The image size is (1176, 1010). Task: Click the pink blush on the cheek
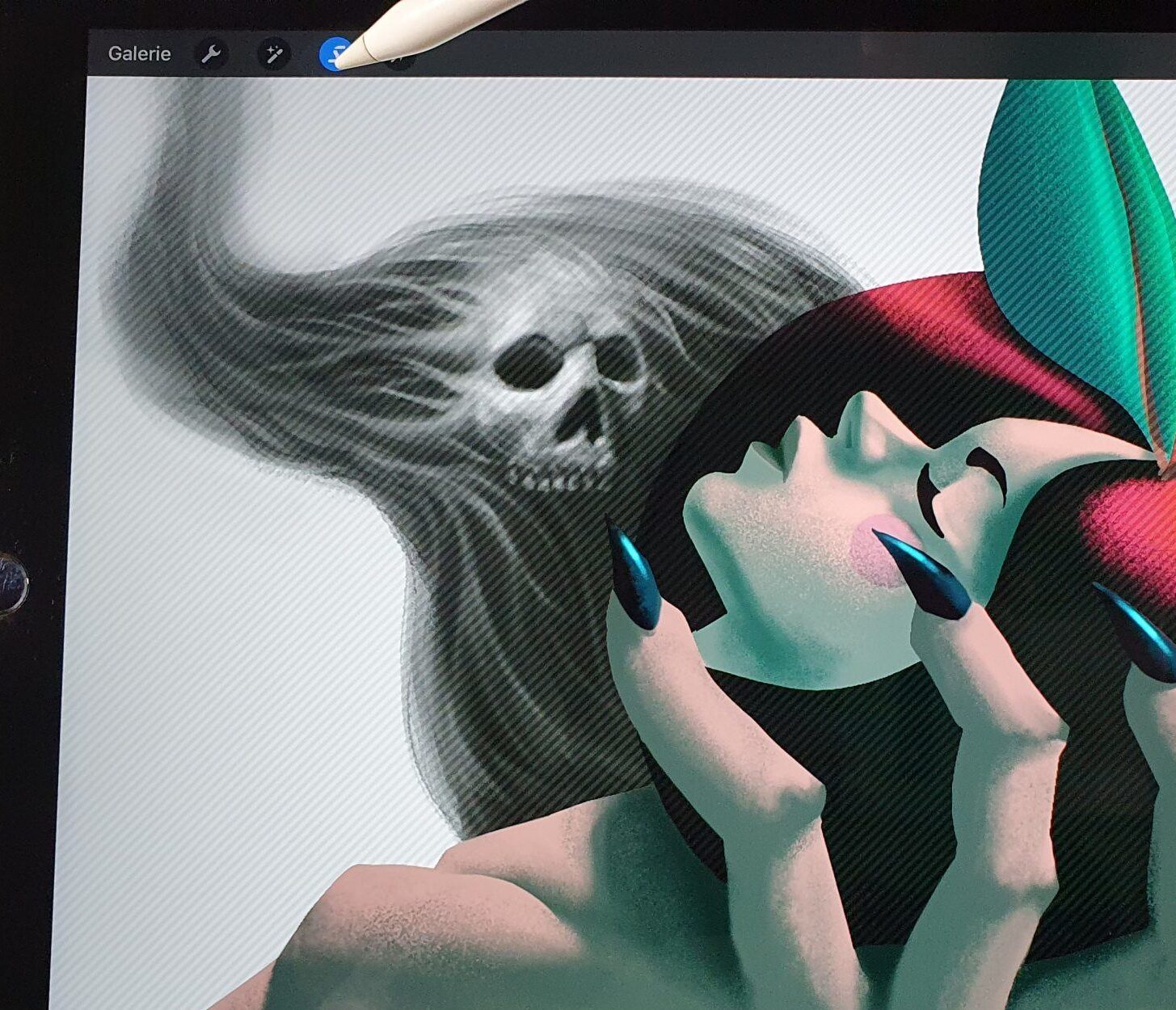pos(879,549)
